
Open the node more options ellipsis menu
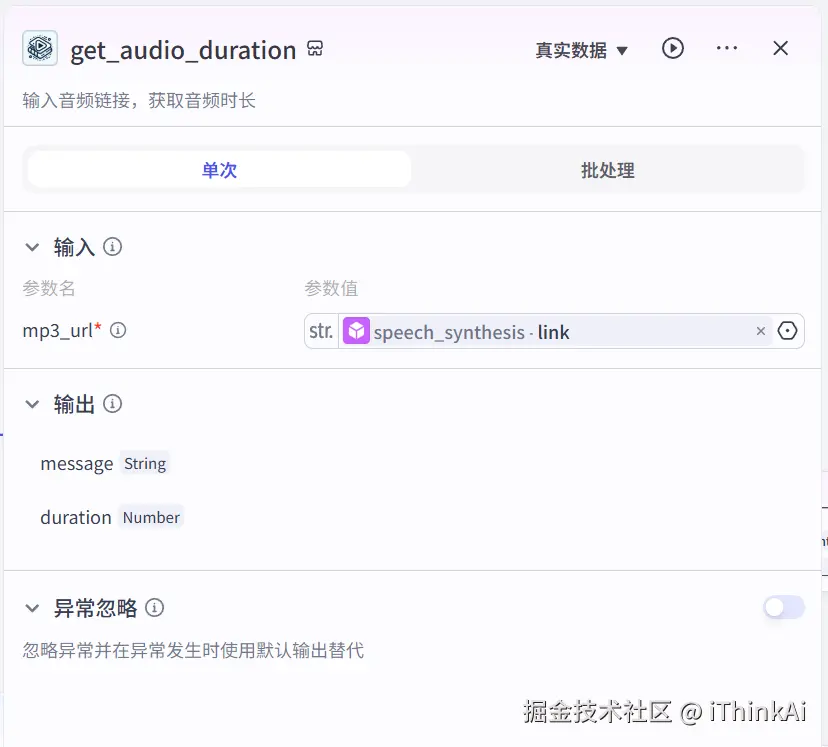[x=726, y=47]
